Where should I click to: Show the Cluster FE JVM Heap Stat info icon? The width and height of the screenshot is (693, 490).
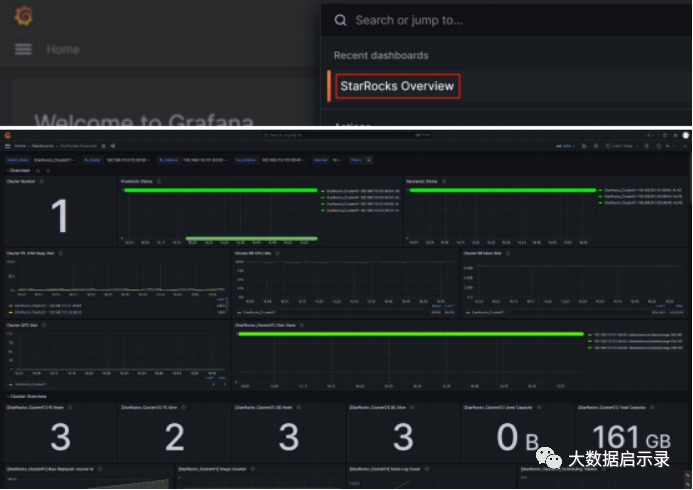click(x=61, y=253)
